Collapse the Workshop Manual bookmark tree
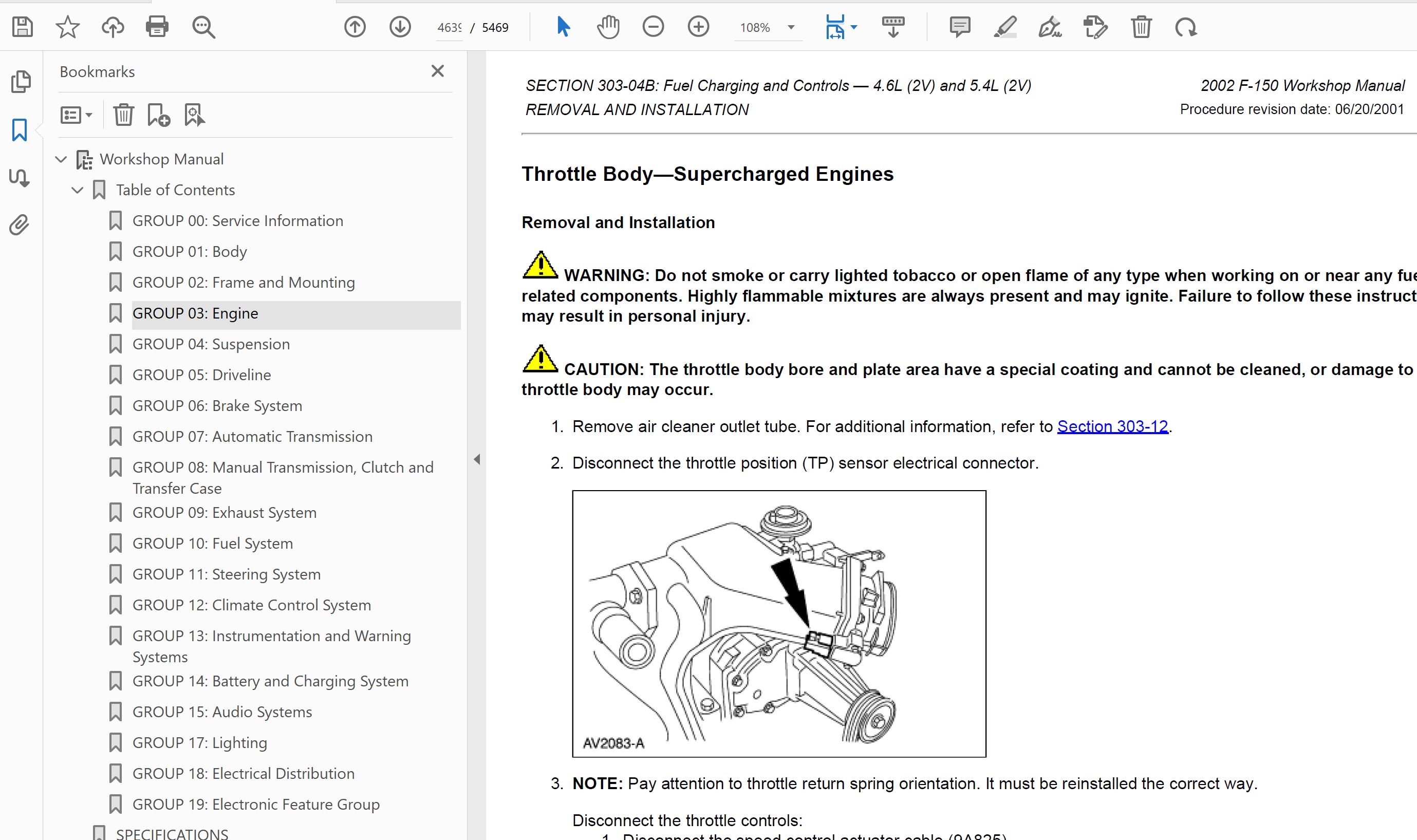Viewport: 1417px width, 840px height. (x=61, y=159)
